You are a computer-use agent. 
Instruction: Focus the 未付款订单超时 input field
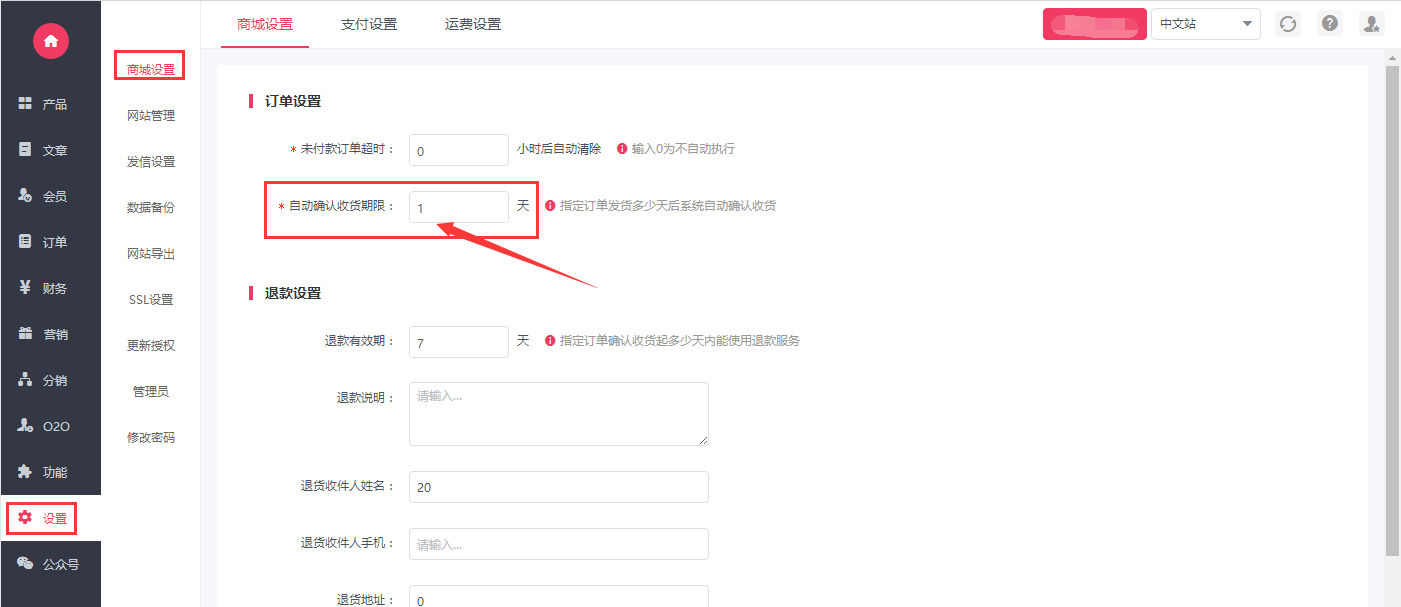click(459, 150)
